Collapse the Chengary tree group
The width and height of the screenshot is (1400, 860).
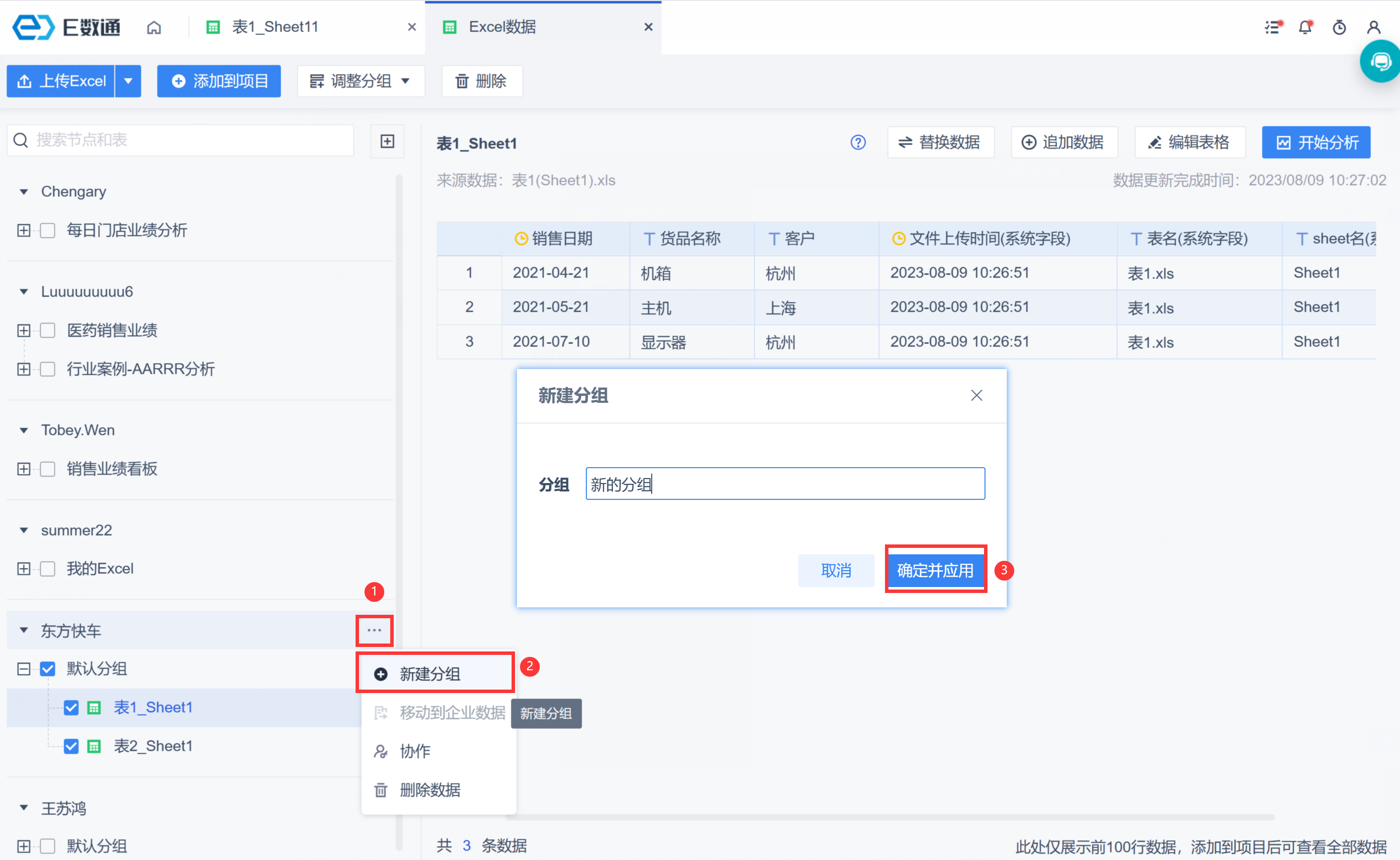(x=24, y=192)
